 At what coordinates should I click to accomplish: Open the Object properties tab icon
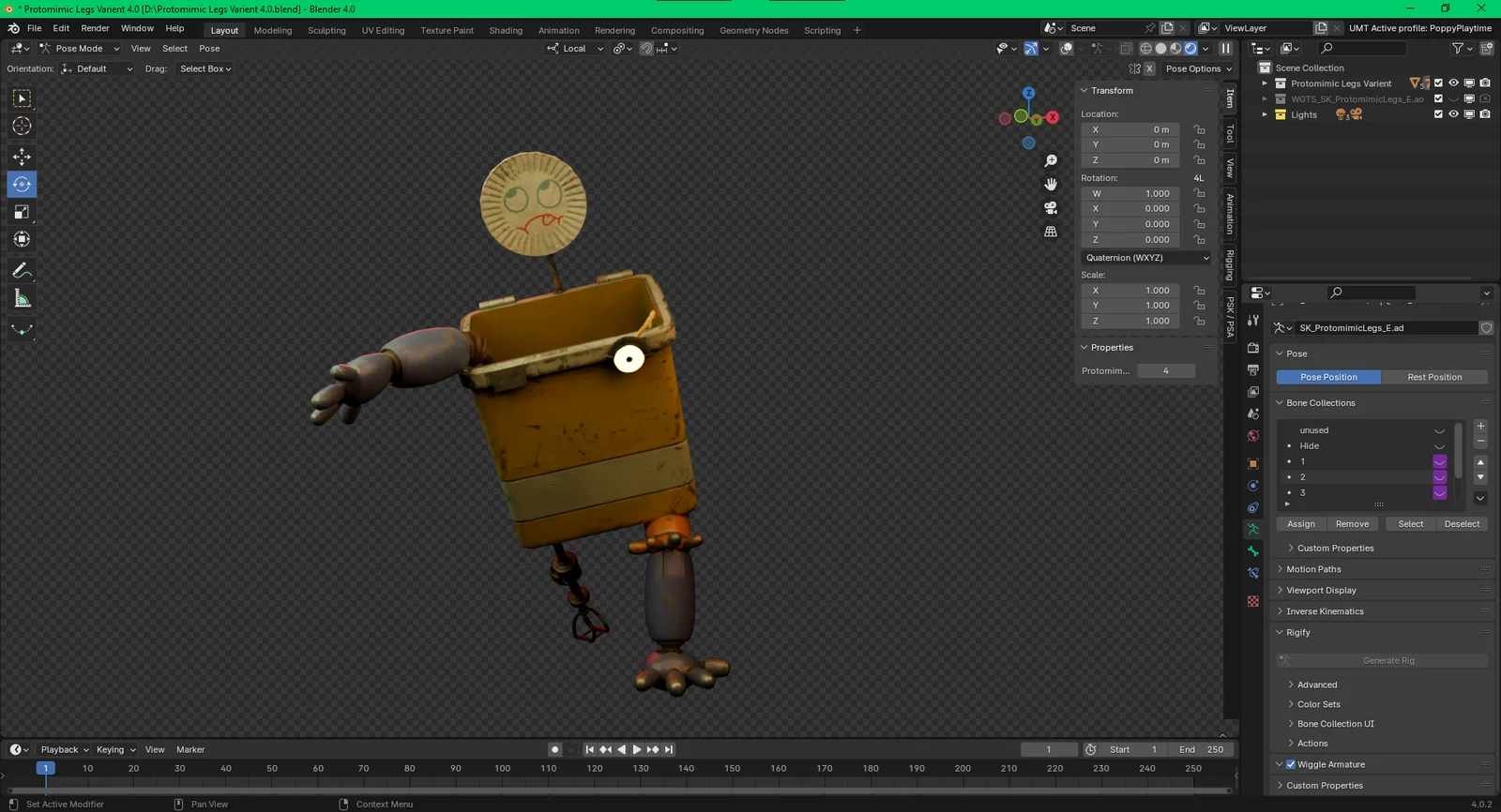(1253, 463)
